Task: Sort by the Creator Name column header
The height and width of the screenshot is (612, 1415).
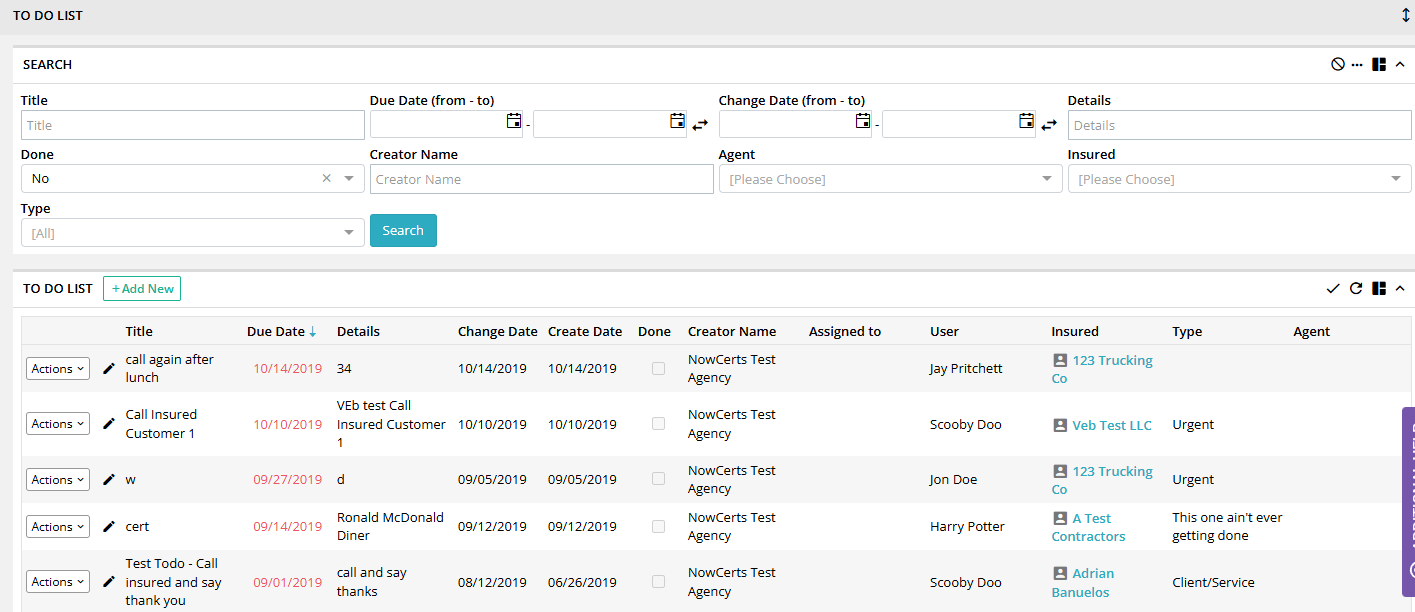Action: (732, 331)
